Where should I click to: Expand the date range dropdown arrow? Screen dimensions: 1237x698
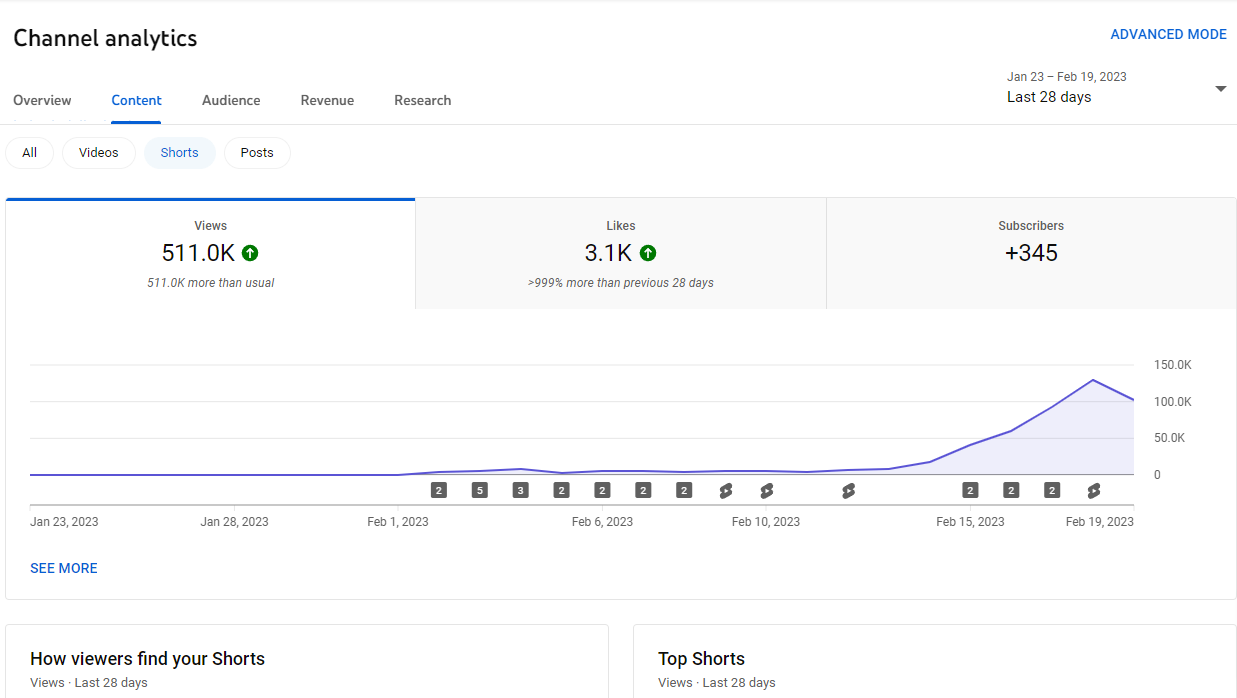[x=1220, y=88]
